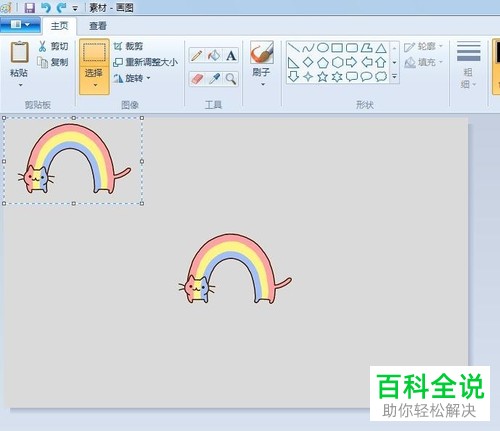Open the quick access toolbar customize arrow
The height and width of the screenshot is (431, 500).
pyautogui.click(x=75, y=8)
